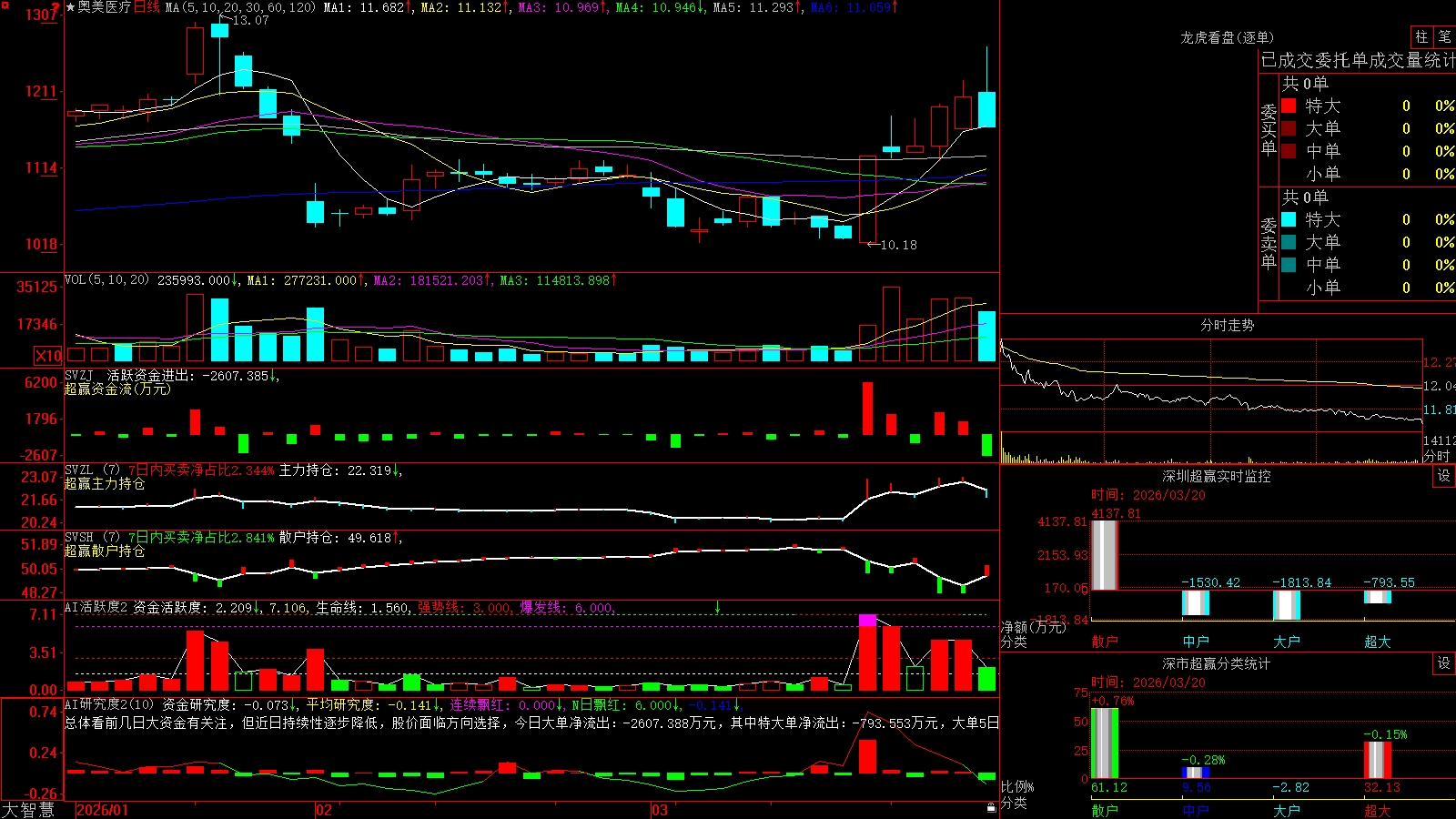
Task: Click the 03 month marker on timeline
Action: coord(659,810)
